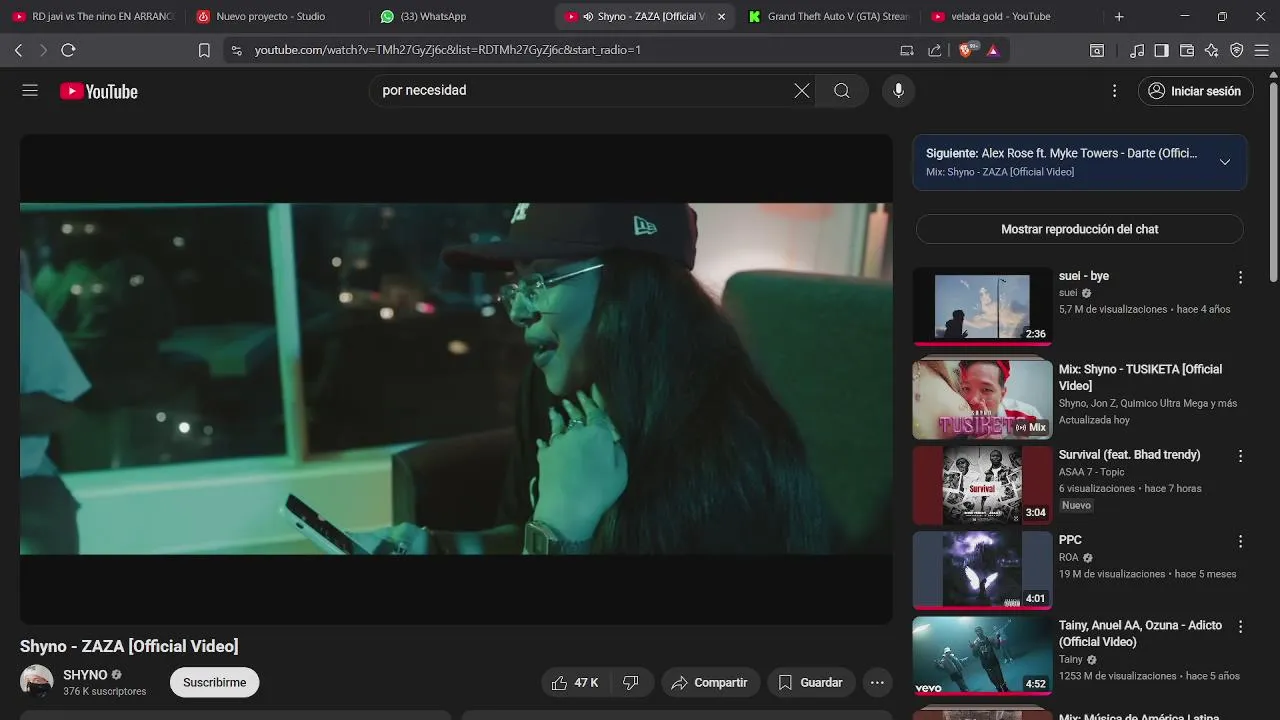Screen dimensions: 1280x720
Task: Open Brave Shields lion icon
Action: coord(967,49)
